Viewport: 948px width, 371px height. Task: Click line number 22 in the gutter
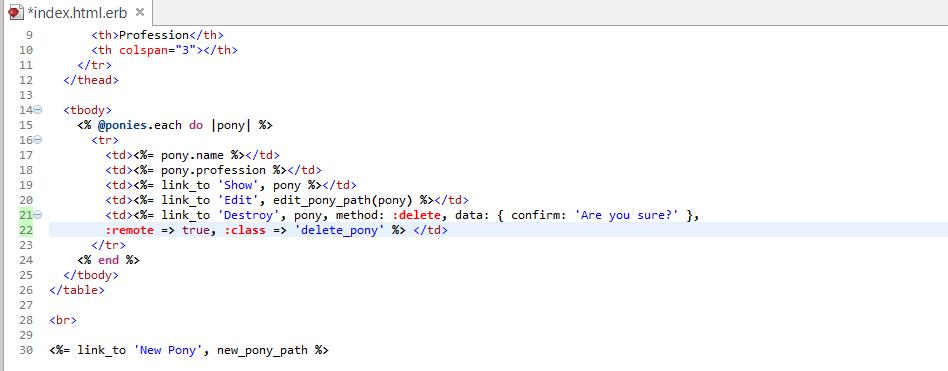pyautogui.click(x=25, y=230)
